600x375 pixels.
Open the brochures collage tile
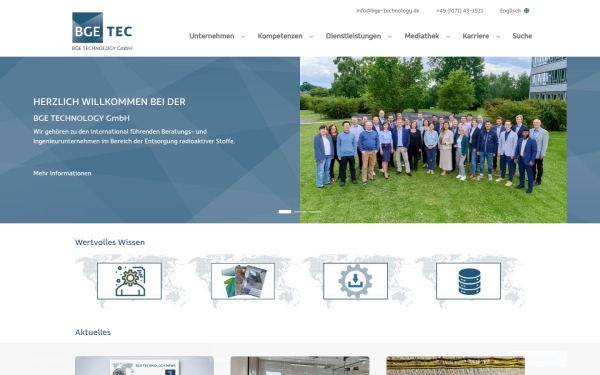coord(243,281)
